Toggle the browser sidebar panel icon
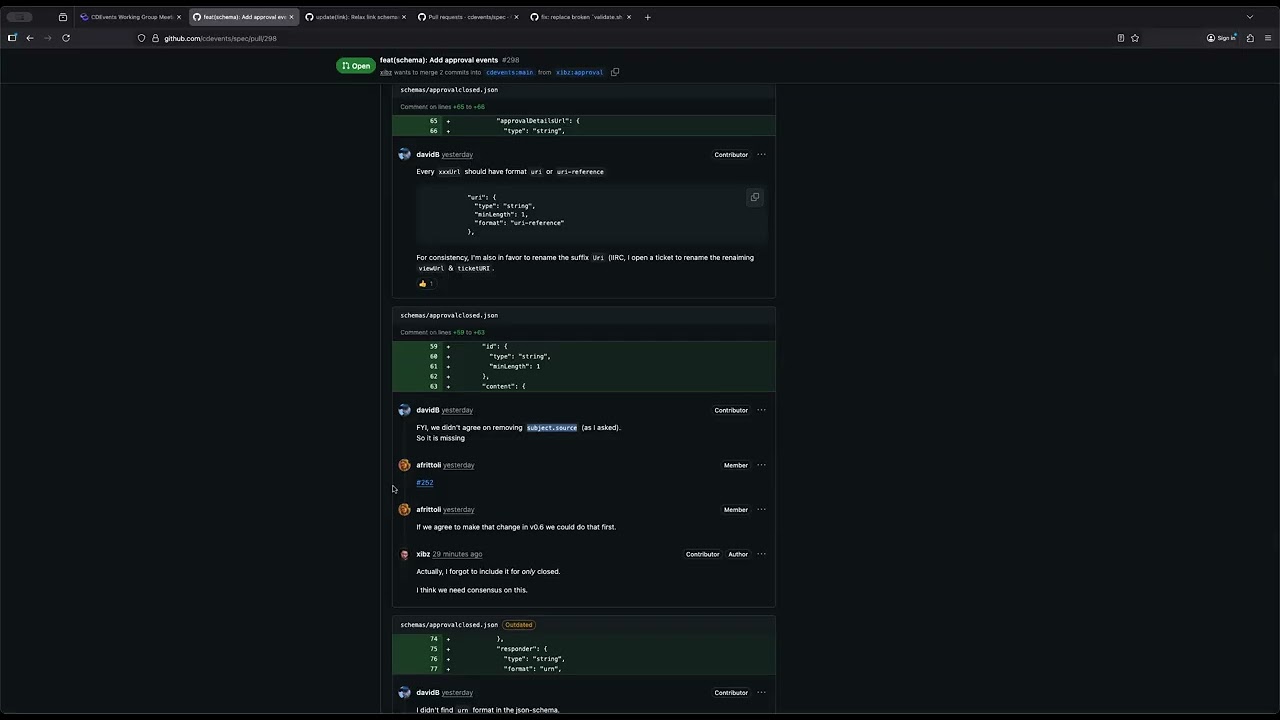Viewport: 1280px width, 720px height. click(x=12, y=38)
